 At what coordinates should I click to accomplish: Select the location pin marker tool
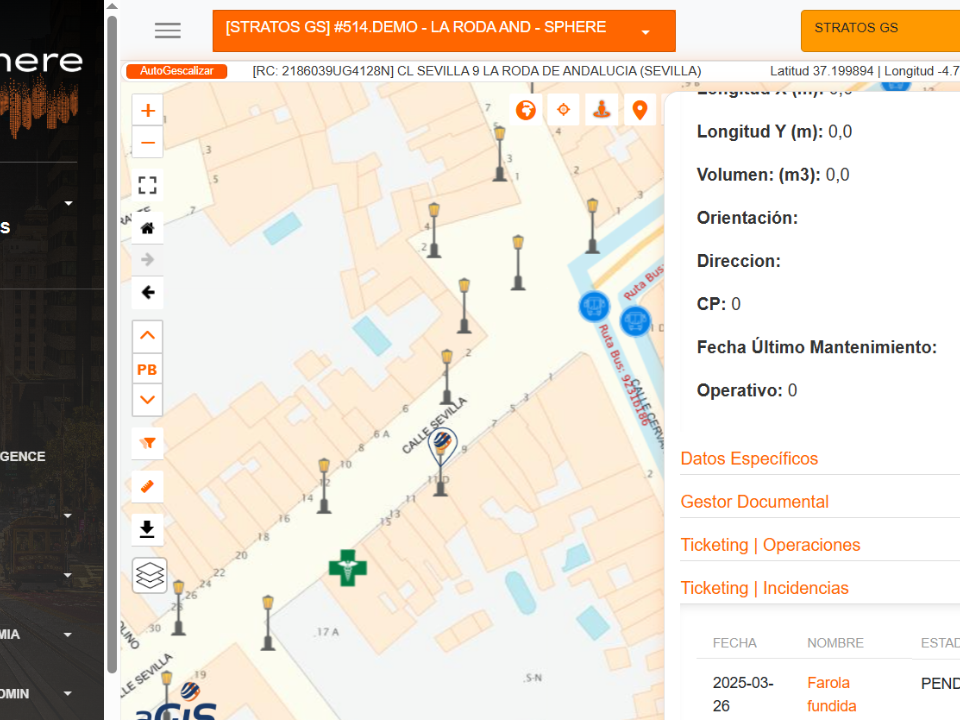[640, 110]
